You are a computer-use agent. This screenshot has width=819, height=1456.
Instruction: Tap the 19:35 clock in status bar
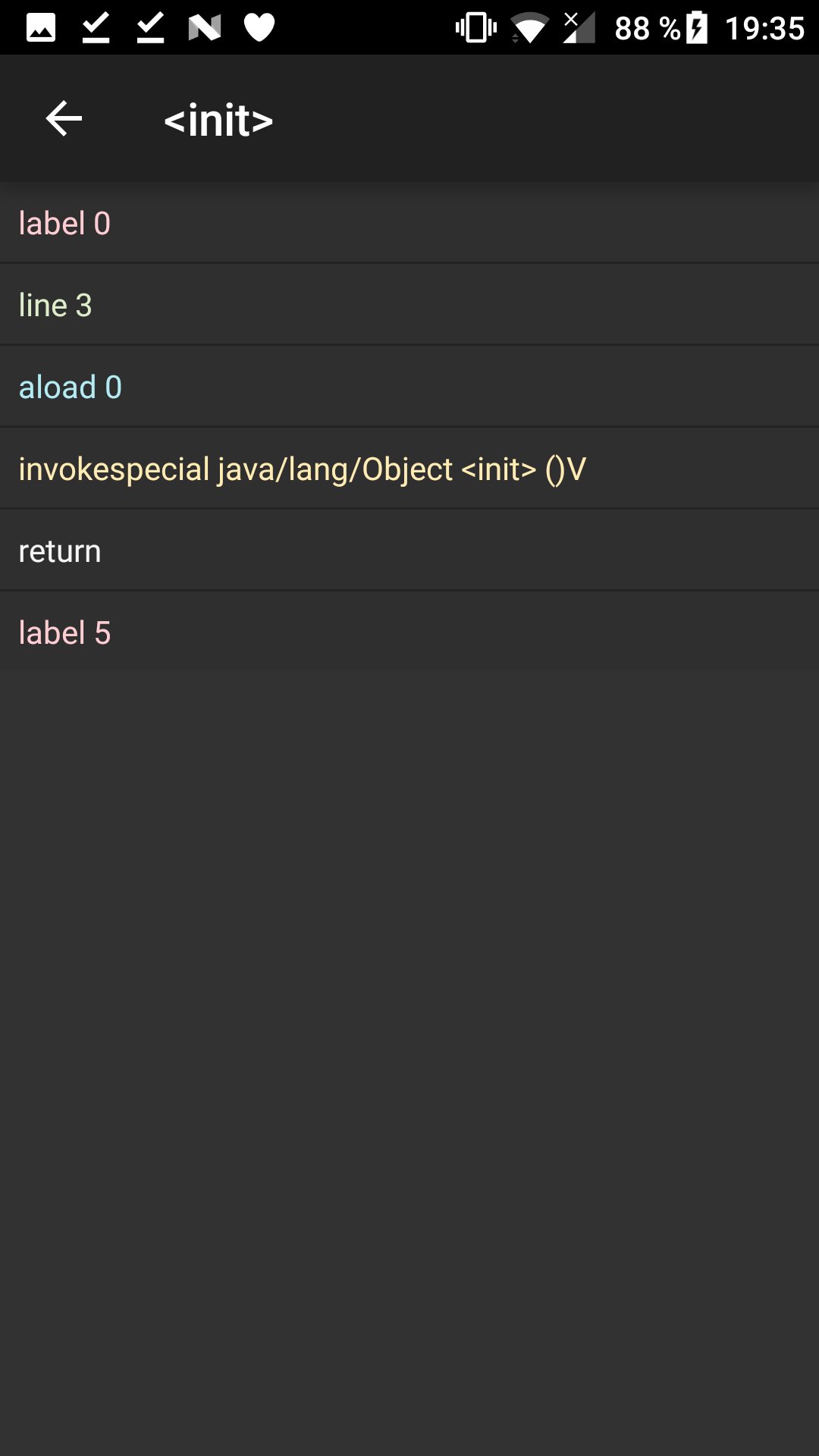pyautogui.click(x=764, y=29)
